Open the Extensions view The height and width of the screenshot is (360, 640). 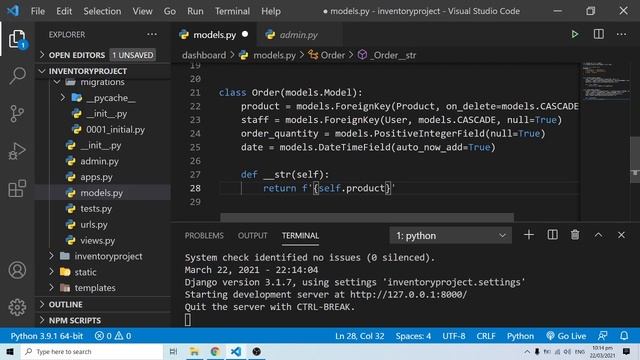(x=17, y=188)
